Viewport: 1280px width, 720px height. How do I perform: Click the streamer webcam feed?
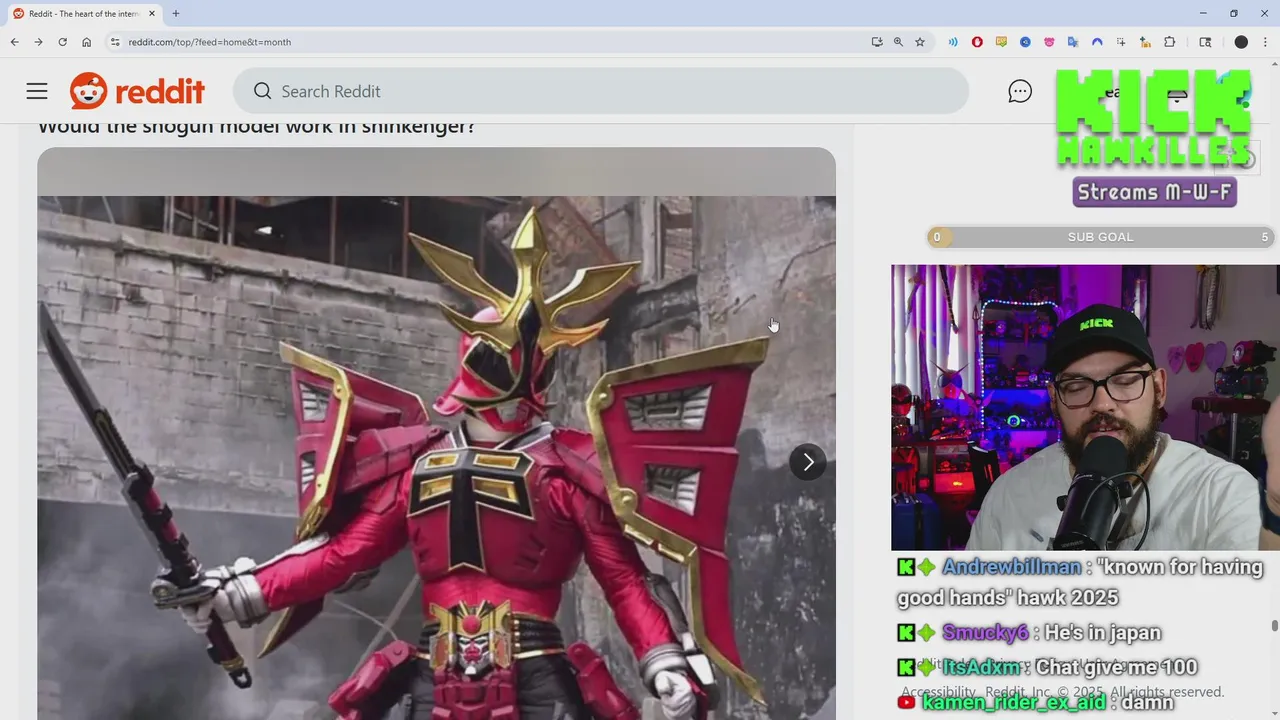click(1085, 407)
